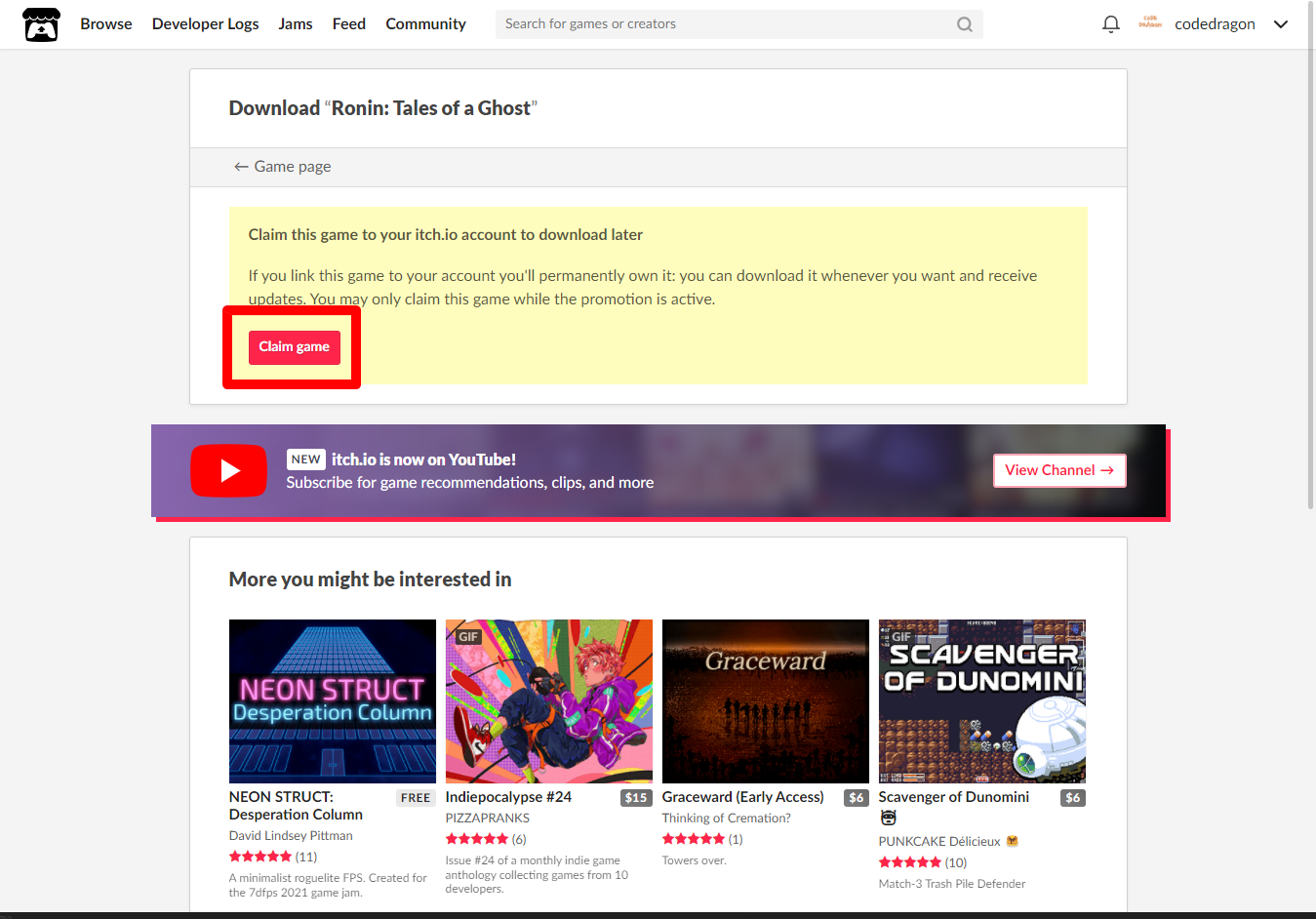The height and width of the screenshot is (919, 1316).
Task: Visit David Lindsey Pittman's profile
Action: click(x=291, y=836)
